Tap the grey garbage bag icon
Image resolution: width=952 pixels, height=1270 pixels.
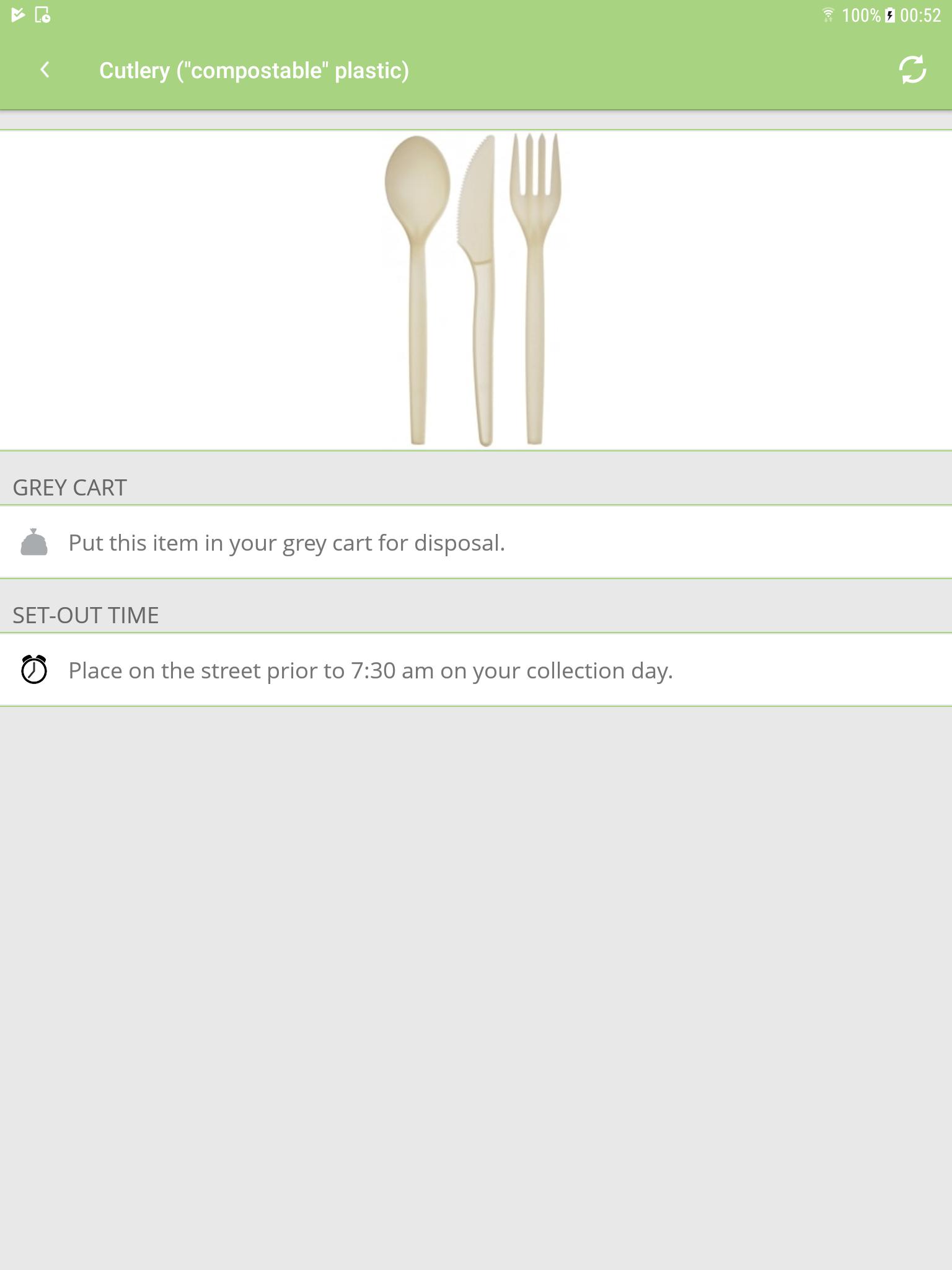[x=34, y=542]
